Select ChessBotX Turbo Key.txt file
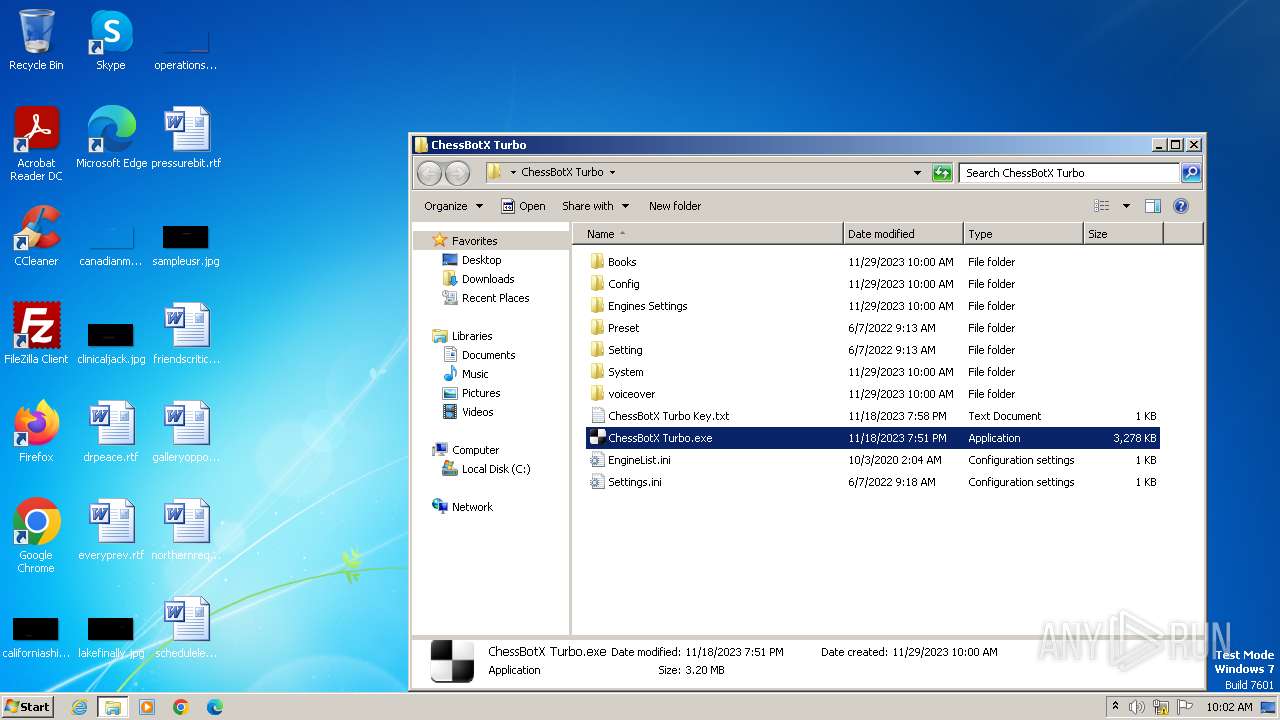This screenshot has height=720, width=1280. [x=872, y=416]
